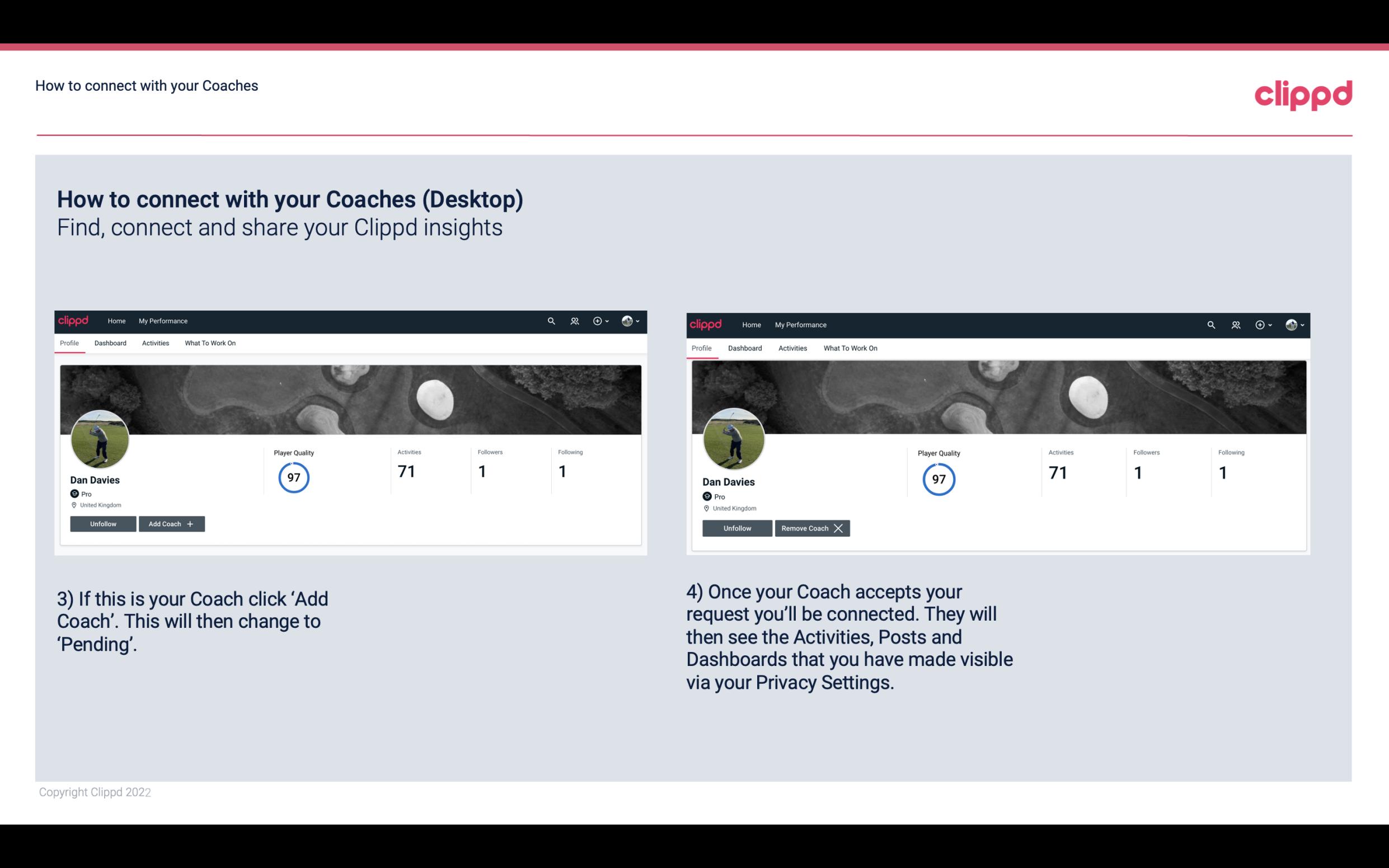Select the 'Dashboard' tab in left panel
The width and height of the screenshot is (1389, 868).
110,343
